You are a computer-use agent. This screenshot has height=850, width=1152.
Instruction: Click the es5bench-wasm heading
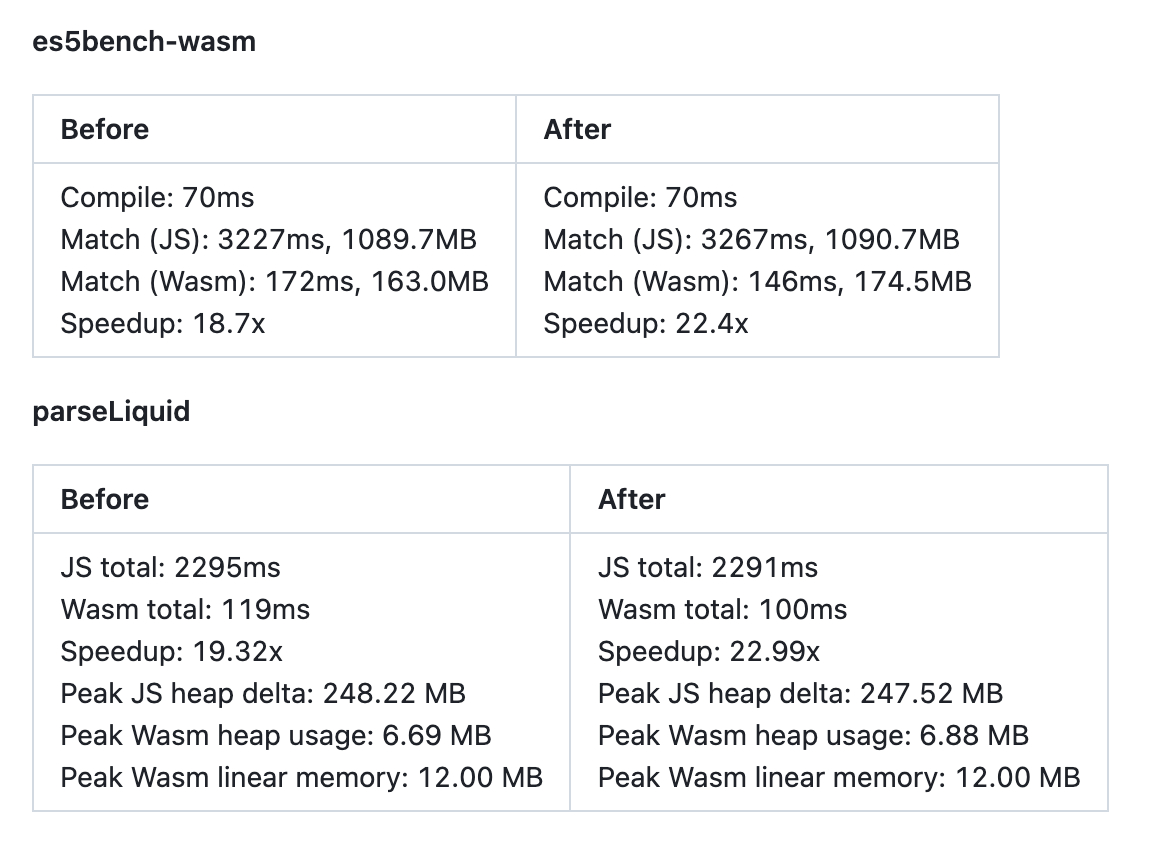144,42
